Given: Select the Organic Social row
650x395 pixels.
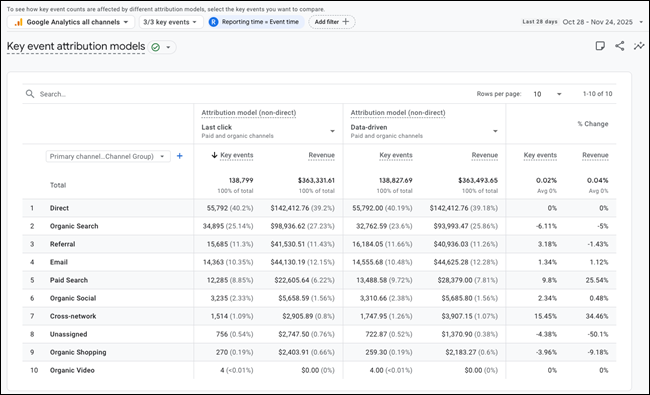Looking at the screenshot, I should (x=319, y=298).
